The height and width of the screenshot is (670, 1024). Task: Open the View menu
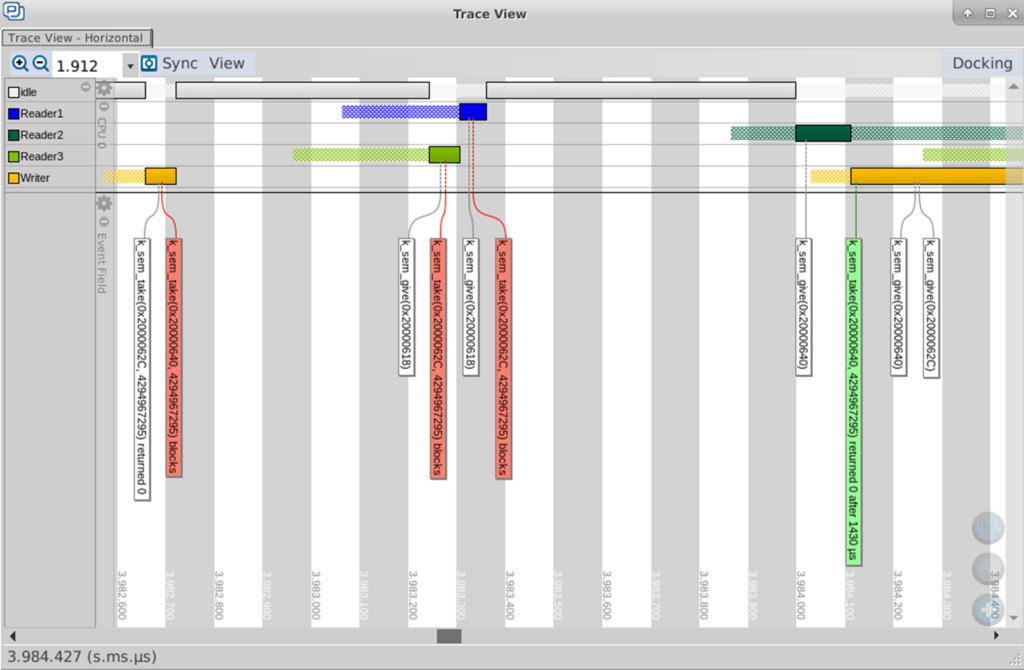(x=226, y=63)
